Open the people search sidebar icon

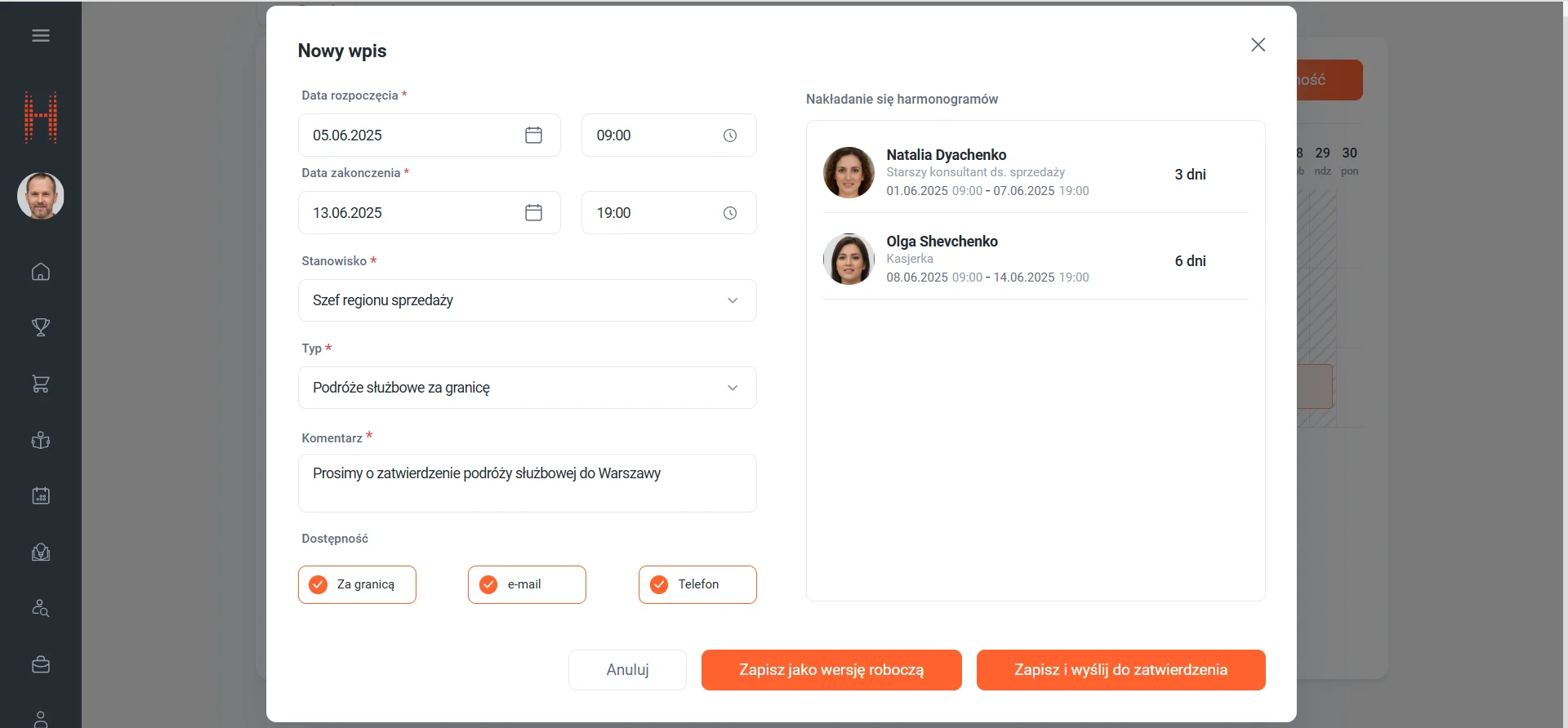tap(41, 608)
